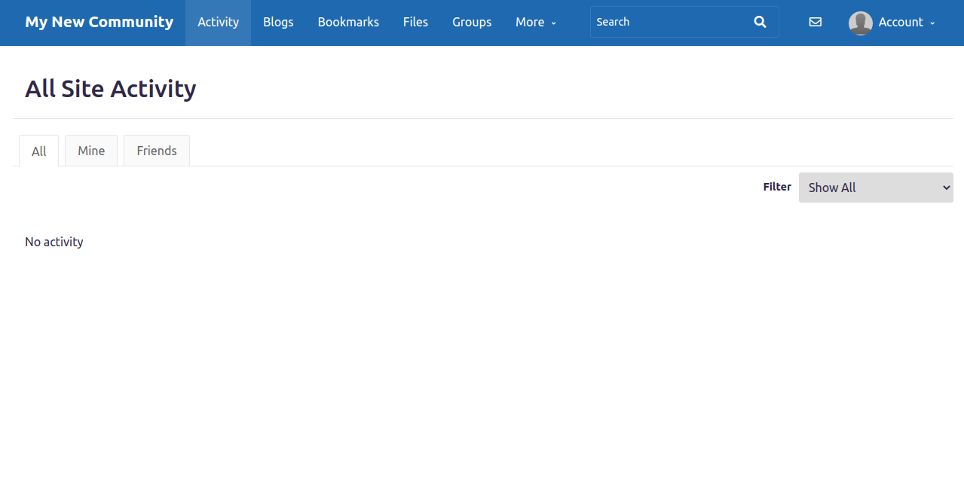
Task: Go to Activity in top navigation
Action: tap(218, 22)
